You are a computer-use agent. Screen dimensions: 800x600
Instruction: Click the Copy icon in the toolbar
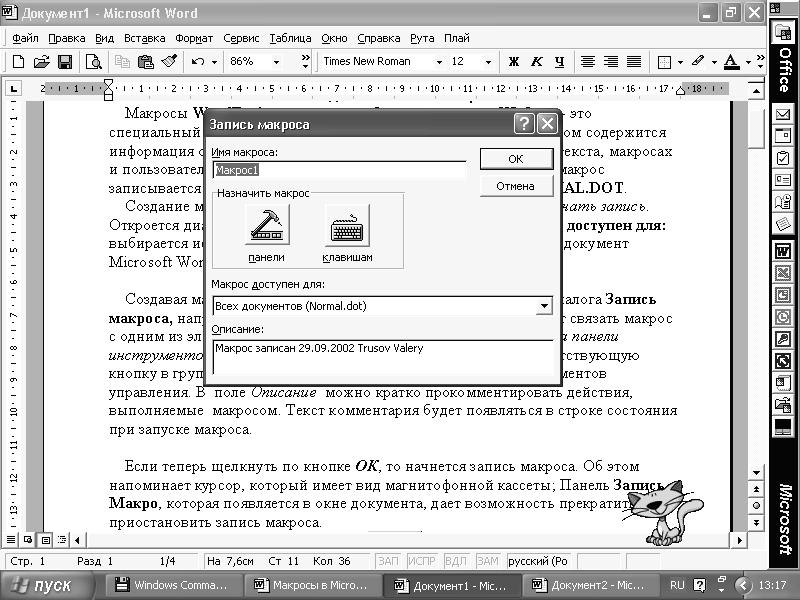122,62
